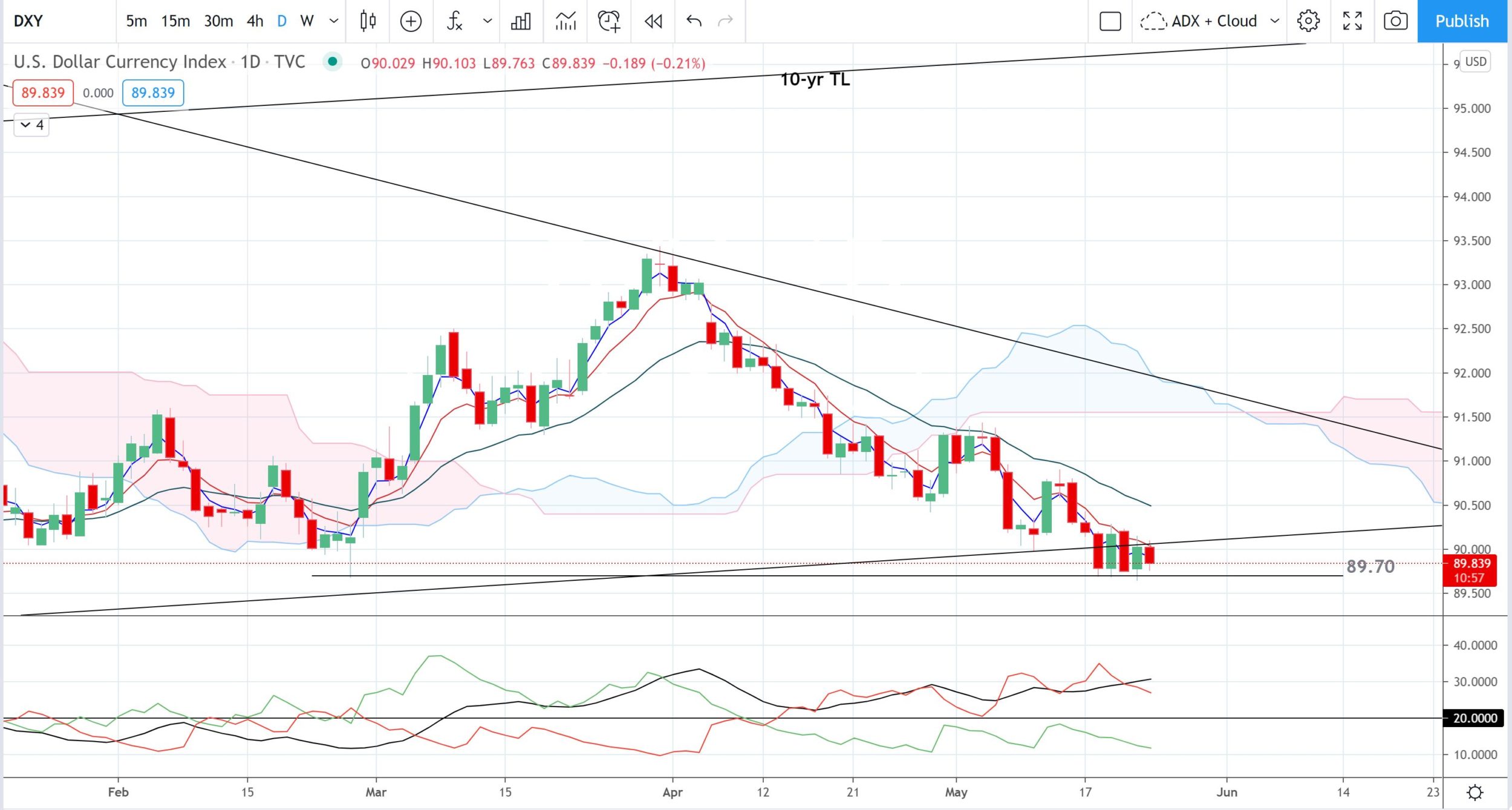
Task: Open the strategy templates chart icon
Action: tap(565, 21)
